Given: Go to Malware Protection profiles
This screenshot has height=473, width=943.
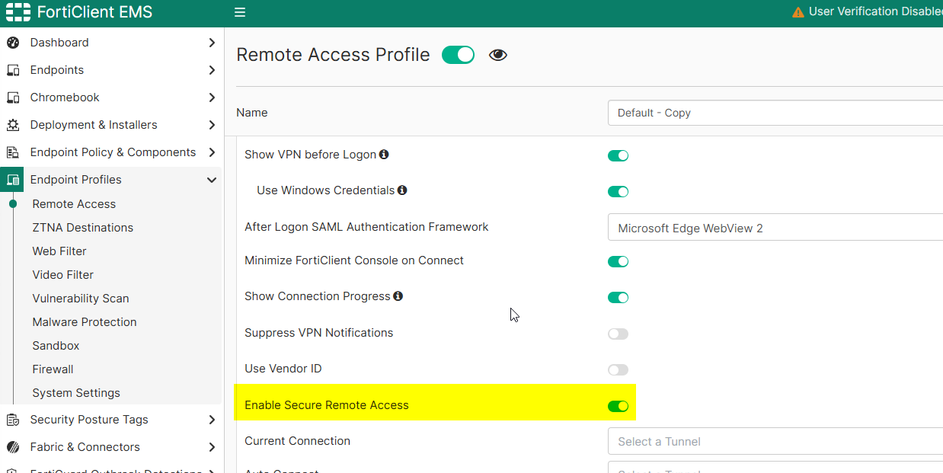Looking at the screenshot, I should coord(84,322).
